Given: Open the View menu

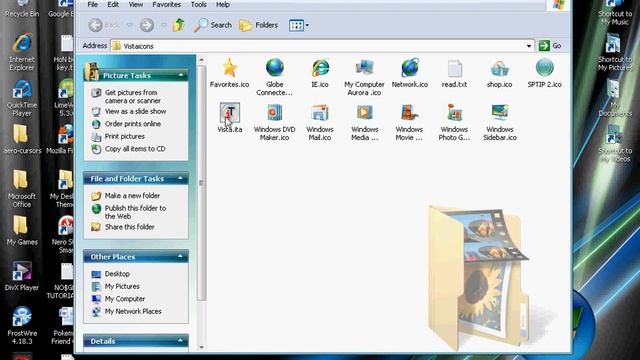Looking at the screenshot, I should (136, 4).
